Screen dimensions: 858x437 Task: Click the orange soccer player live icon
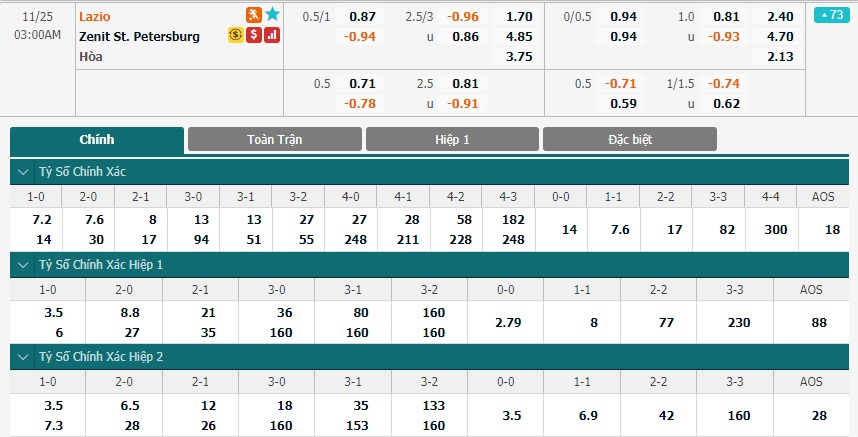point(253,15)
